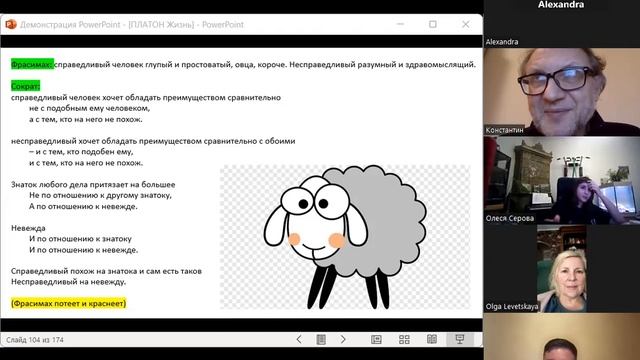Click the 'Слайд 104 из 174' status text
640x360 pixels.
point(35,340)
